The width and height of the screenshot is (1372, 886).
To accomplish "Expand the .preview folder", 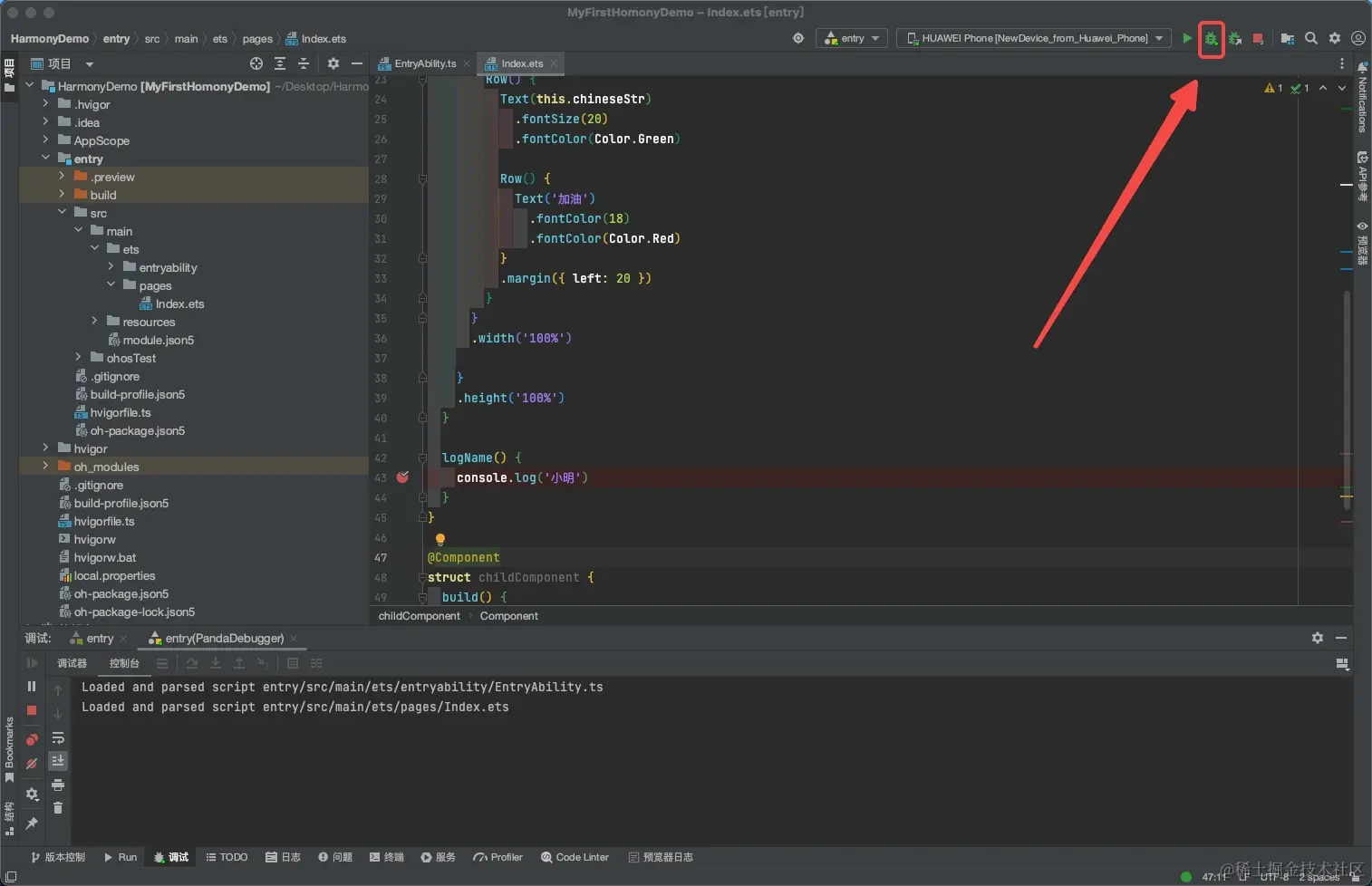I will [x=62, y=177].
